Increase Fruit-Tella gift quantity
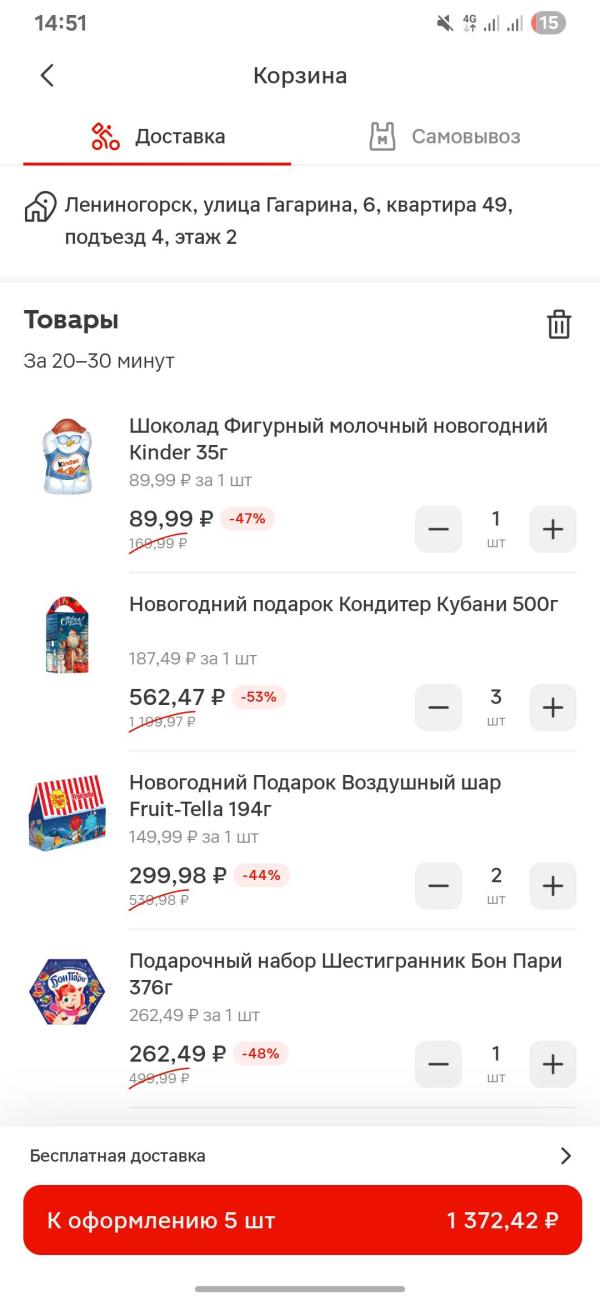Image resolution: width=600 pixels, height=1299 pixels. 553,885
